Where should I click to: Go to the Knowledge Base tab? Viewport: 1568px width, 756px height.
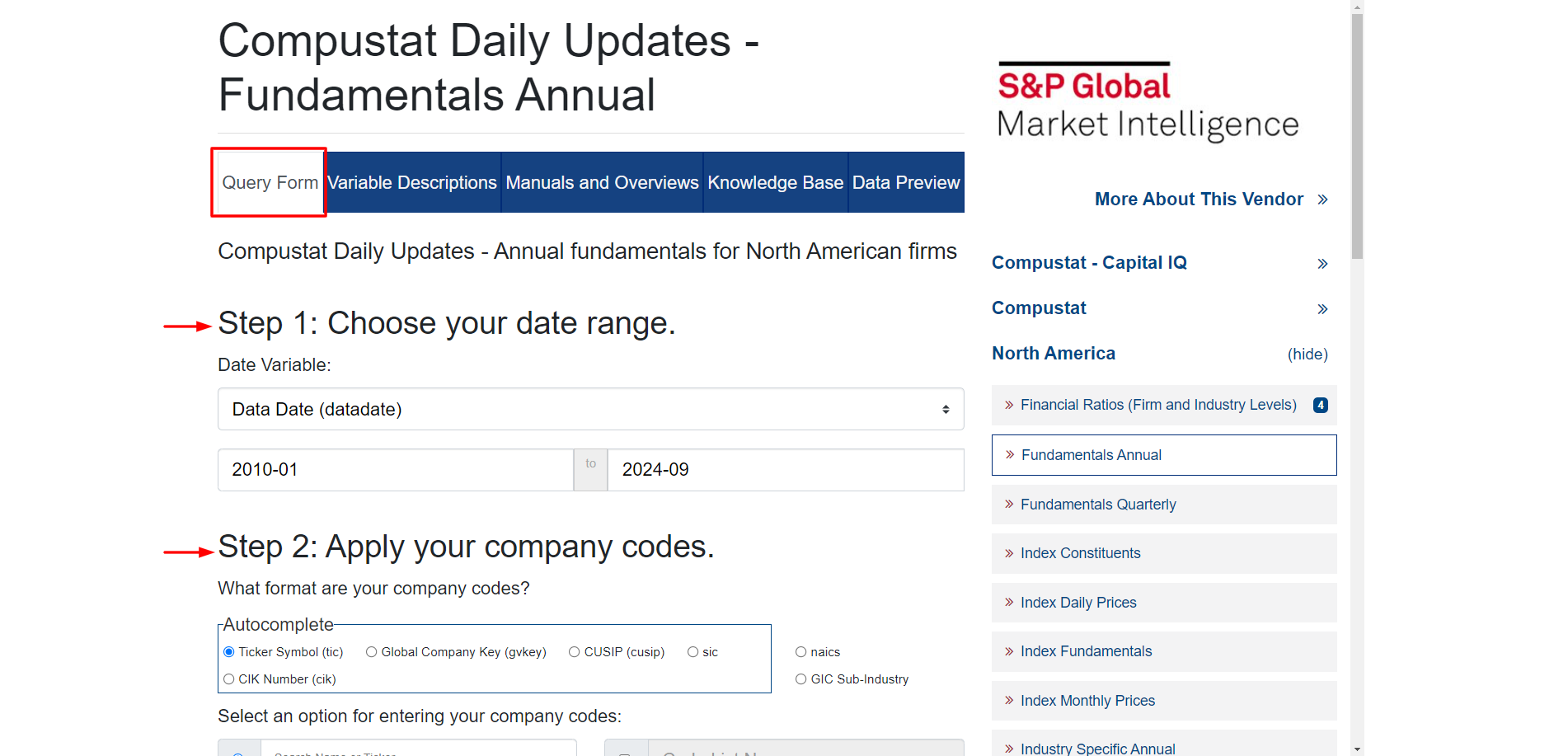[776, 182]
